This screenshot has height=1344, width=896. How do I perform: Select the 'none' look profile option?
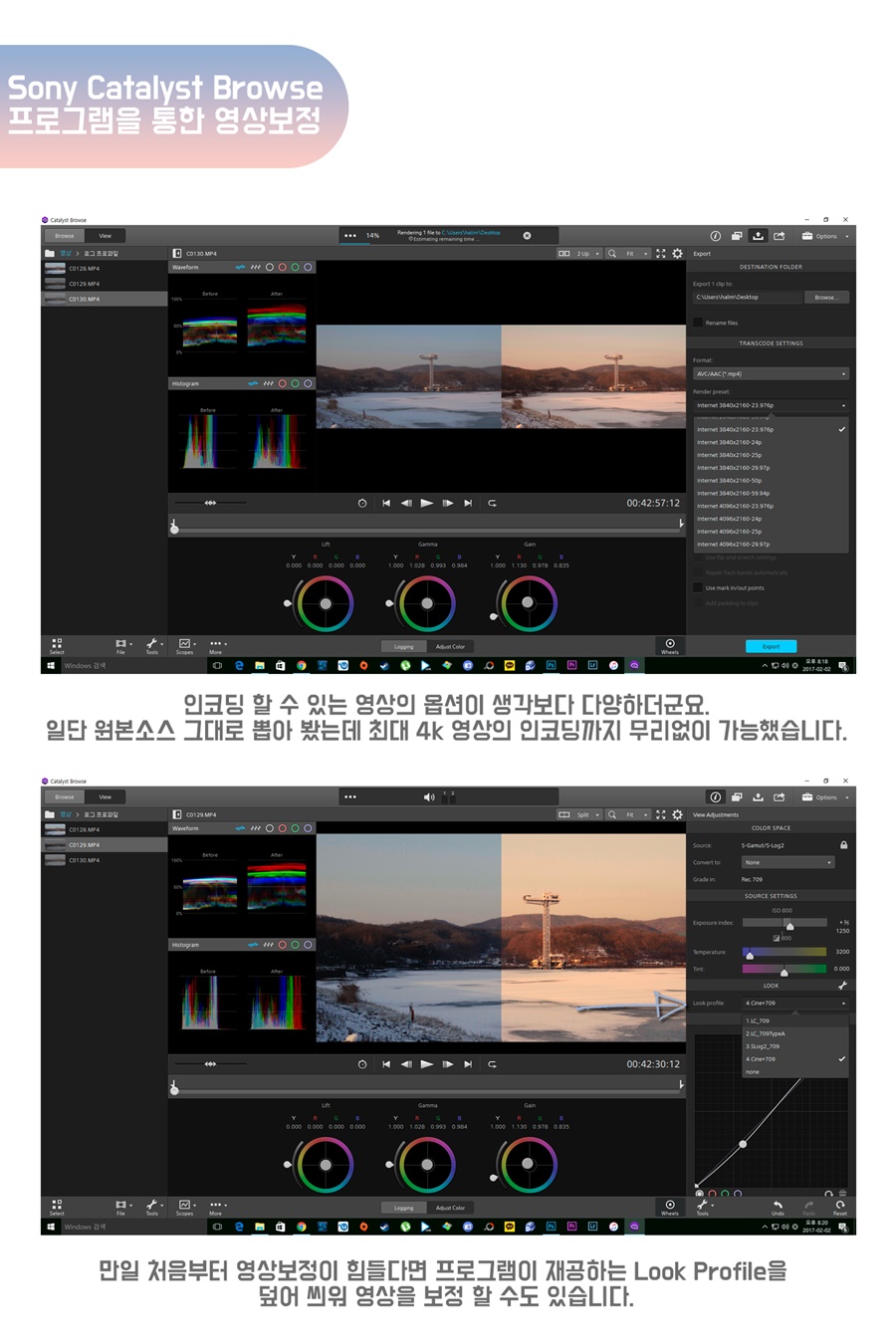pyautogui.click(x=796, y=1072)
